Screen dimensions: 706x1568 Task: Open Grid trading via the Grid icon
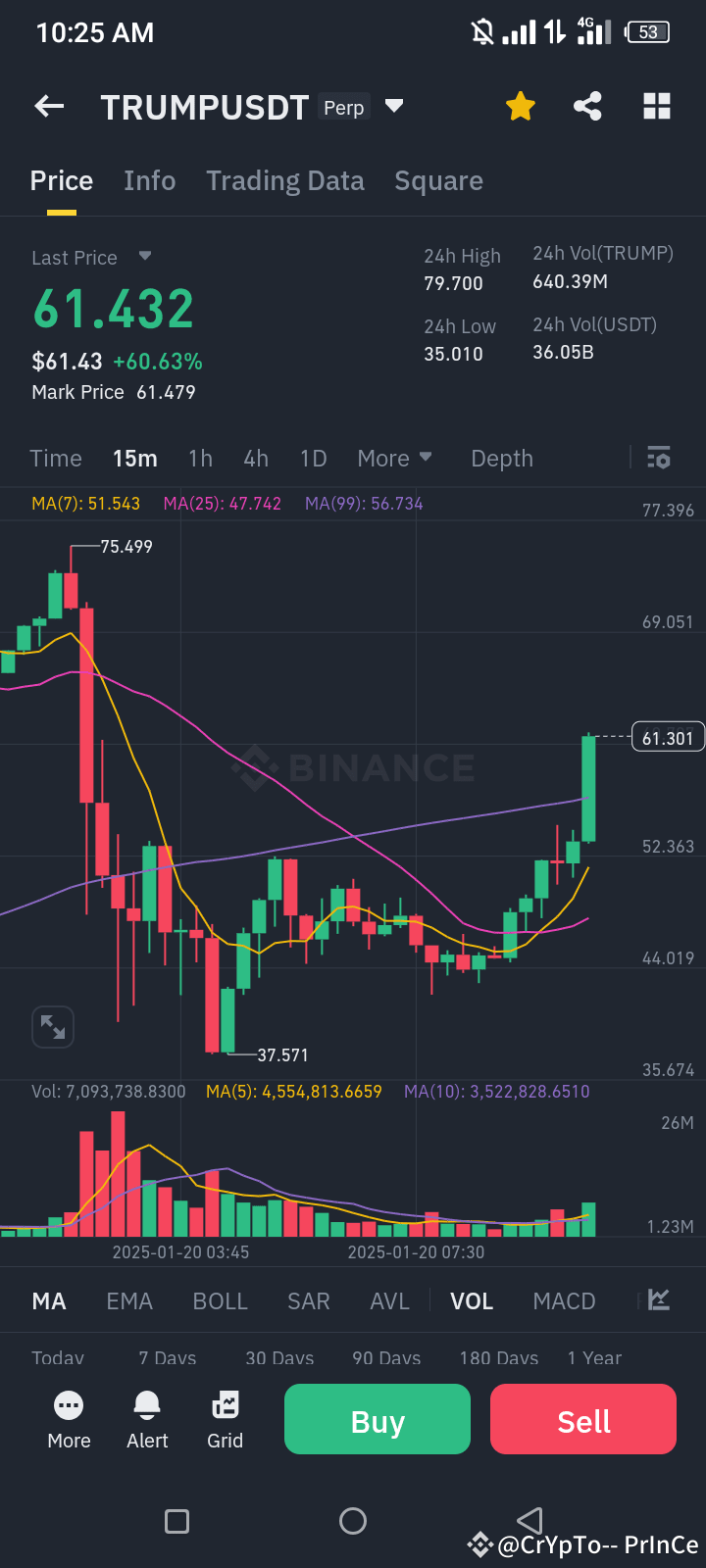point(225,1419)
